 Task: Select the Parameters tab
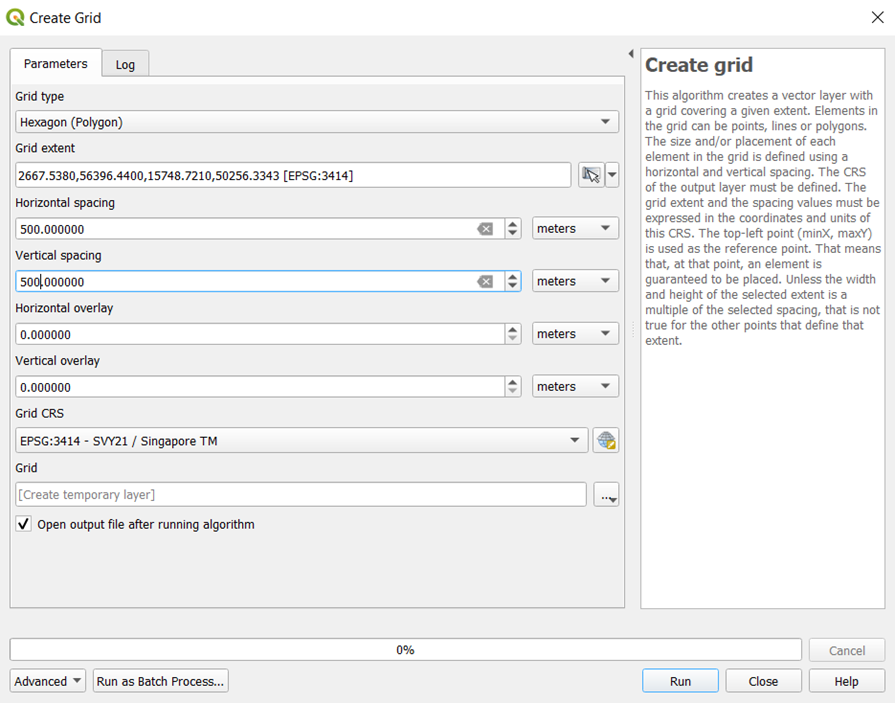(x=56, y=63)
